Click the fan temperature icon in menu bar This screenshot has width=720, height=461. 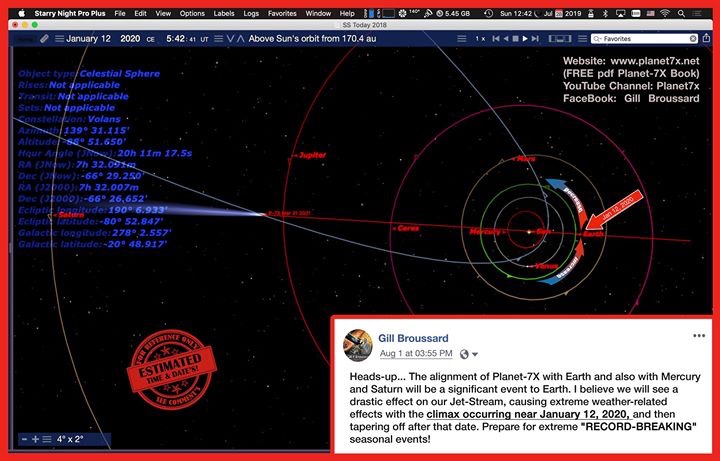[x=403, y=13]
